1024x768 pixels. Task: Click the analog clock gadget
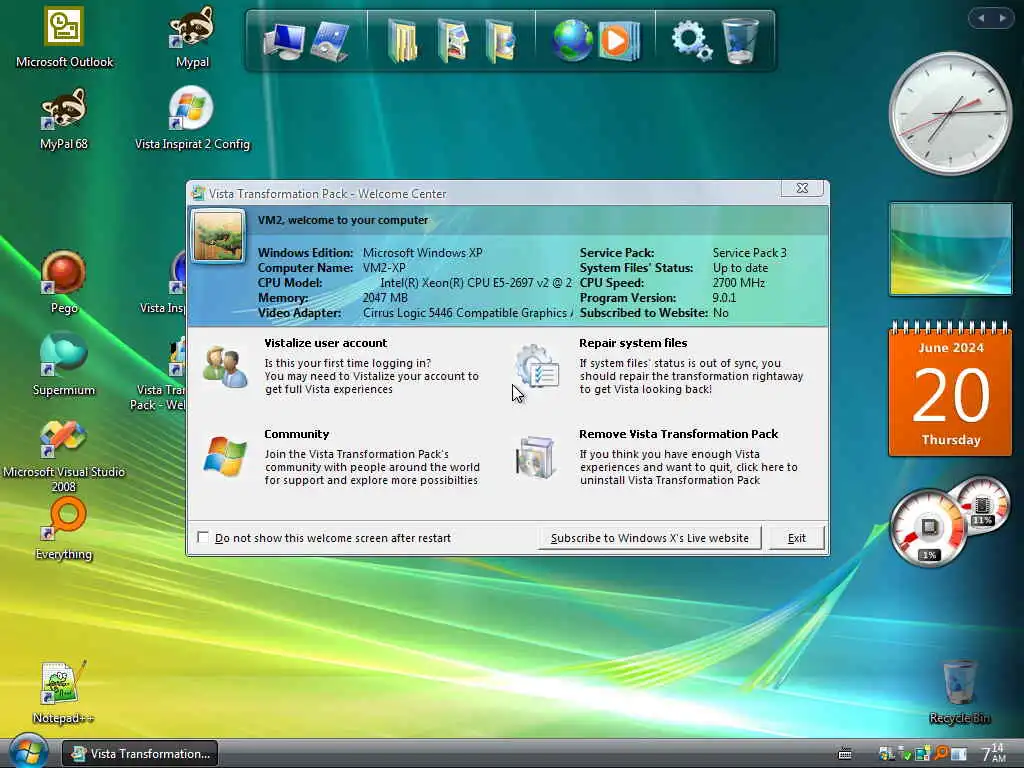pos(950,112)
